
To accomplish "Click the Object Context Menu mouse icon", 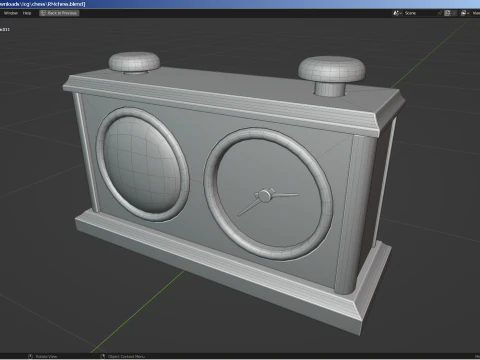I will pos(103,356).
